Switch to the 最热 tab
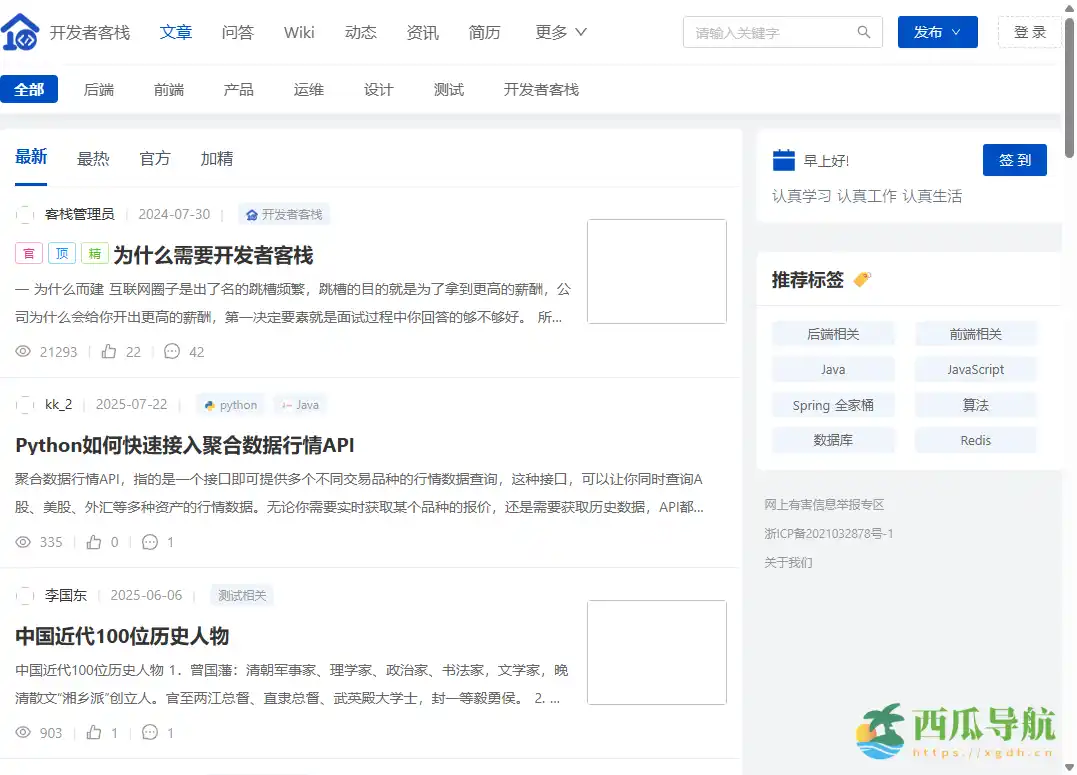This screenshot has height=775, width=1077. point(93,157)
